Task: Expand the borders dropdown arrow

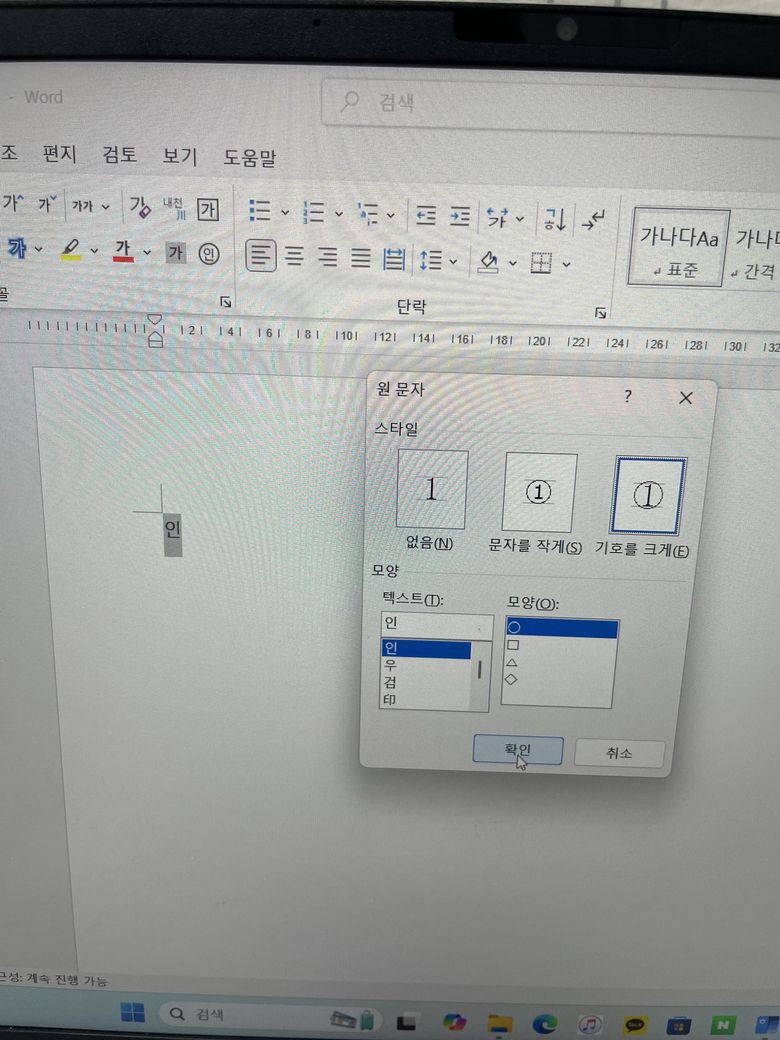Action: [x=567, y=265]
